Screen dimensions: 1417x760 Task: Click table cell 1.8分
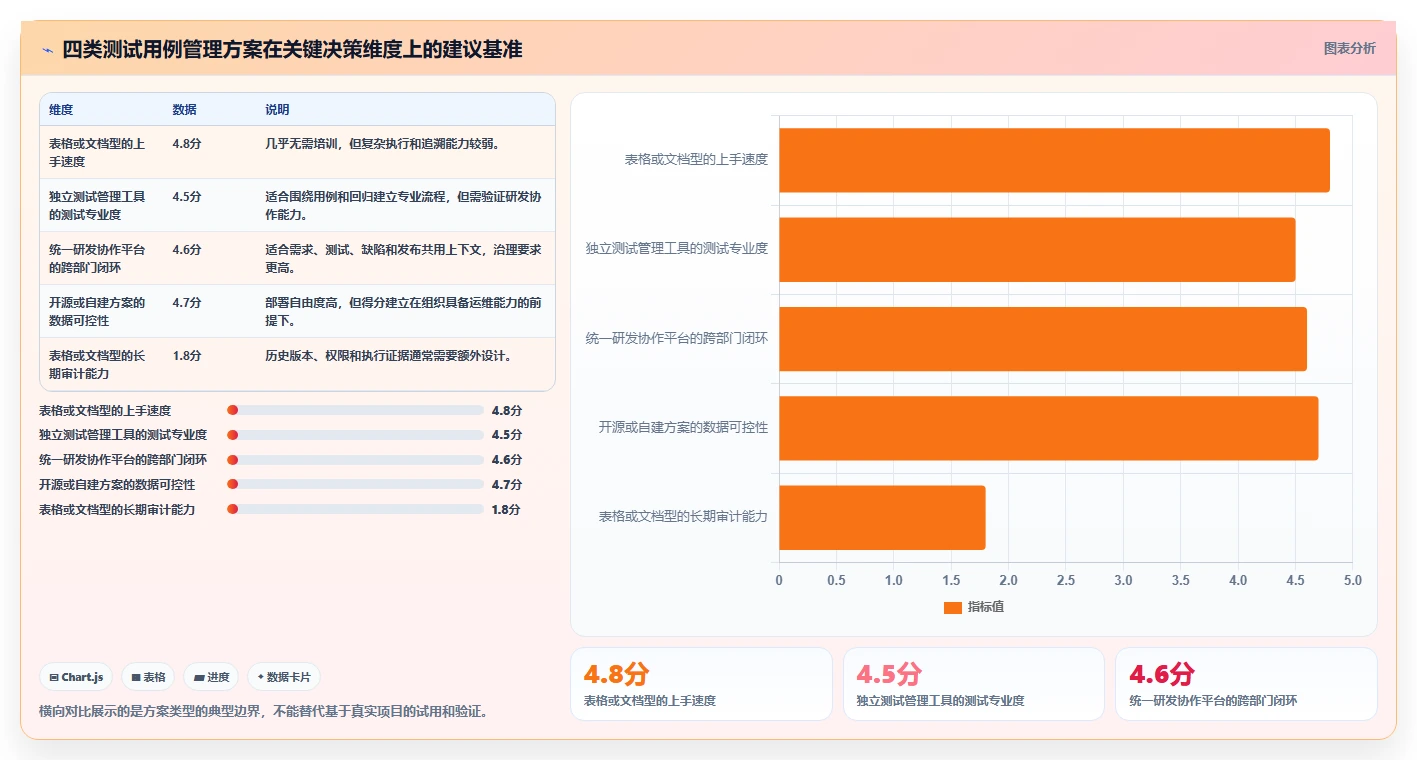click(x=187, y=356)
